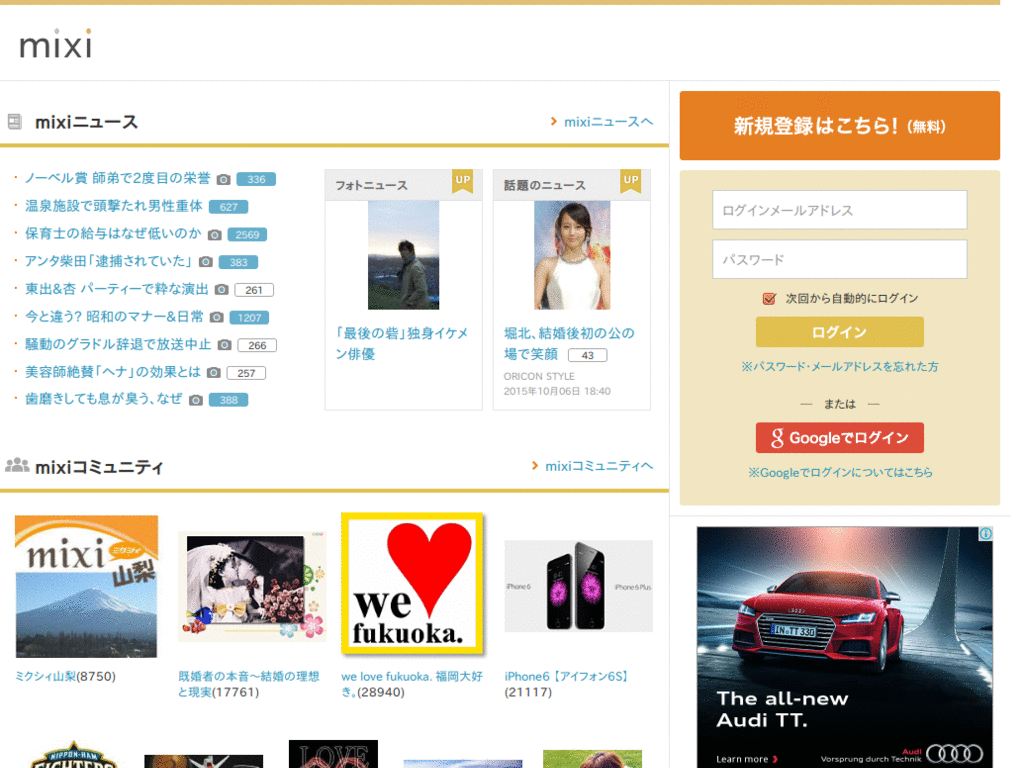Viewport: 1024px width, 768px height.
Task: Click the Googleでログイン button
Action: (x=839, y=437)
